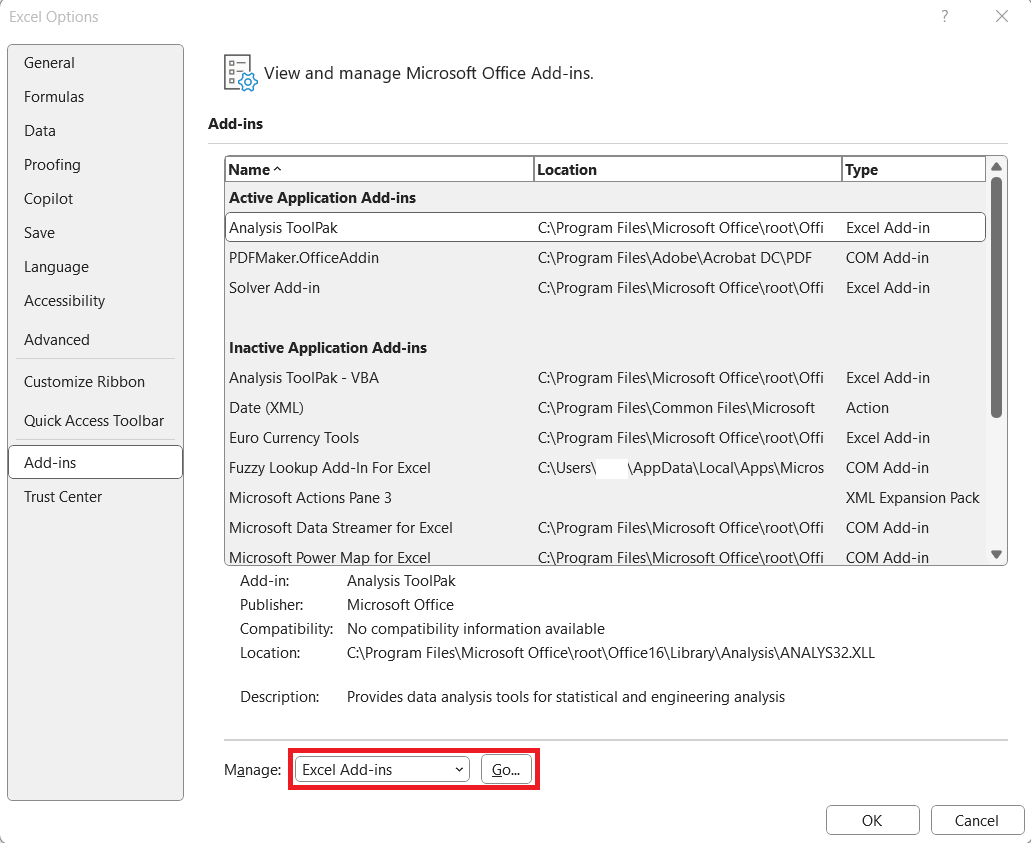Open dialog help question mark

(x=945, y=16)
